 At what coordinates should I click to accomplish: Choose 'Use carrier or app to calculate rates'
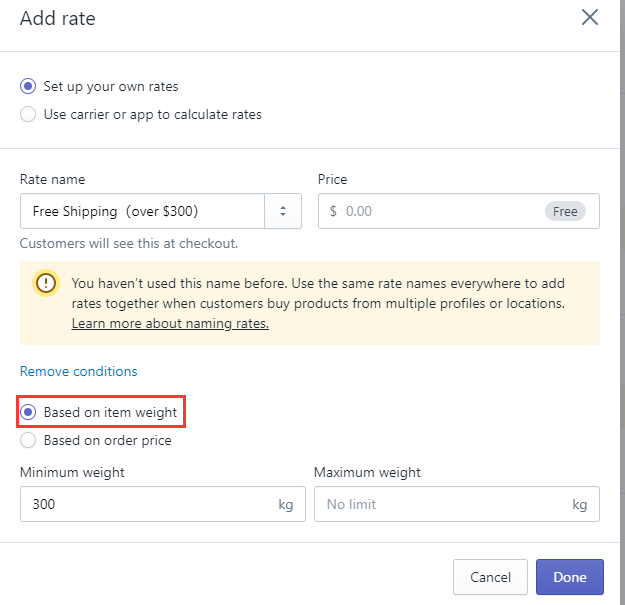pos(28,115)
